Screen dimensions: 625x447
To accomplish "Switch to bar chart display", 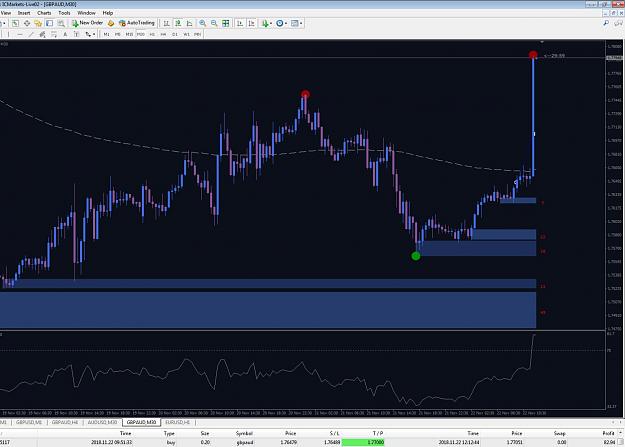I will pos(166,24).
